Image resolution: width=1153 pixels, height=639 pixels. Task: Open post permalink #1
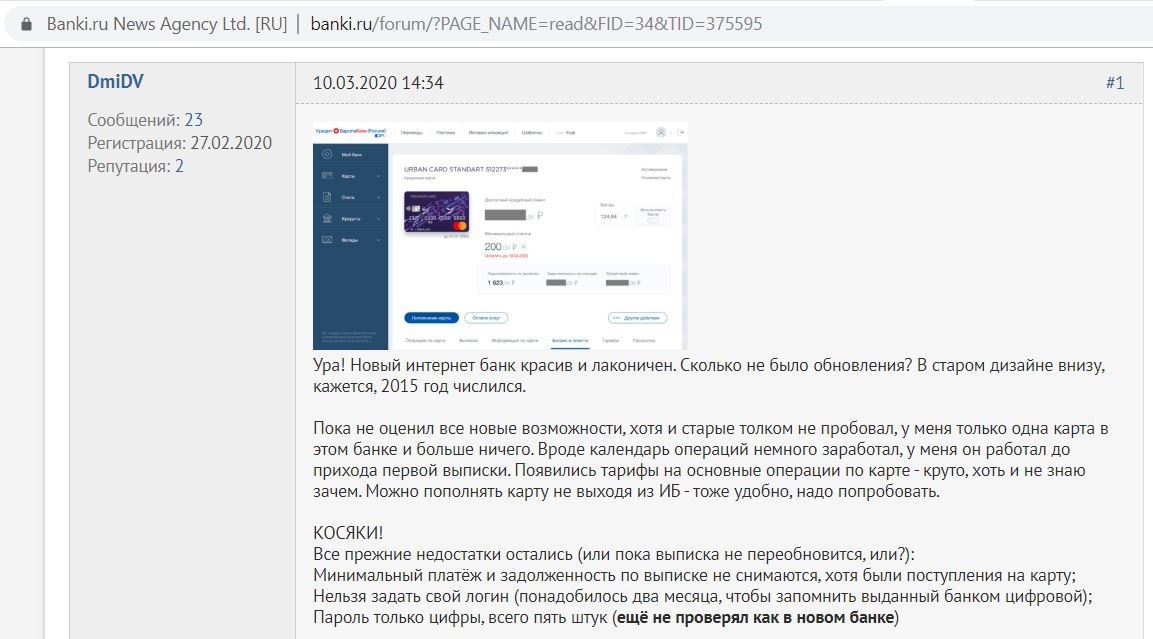click(1115, 83)
